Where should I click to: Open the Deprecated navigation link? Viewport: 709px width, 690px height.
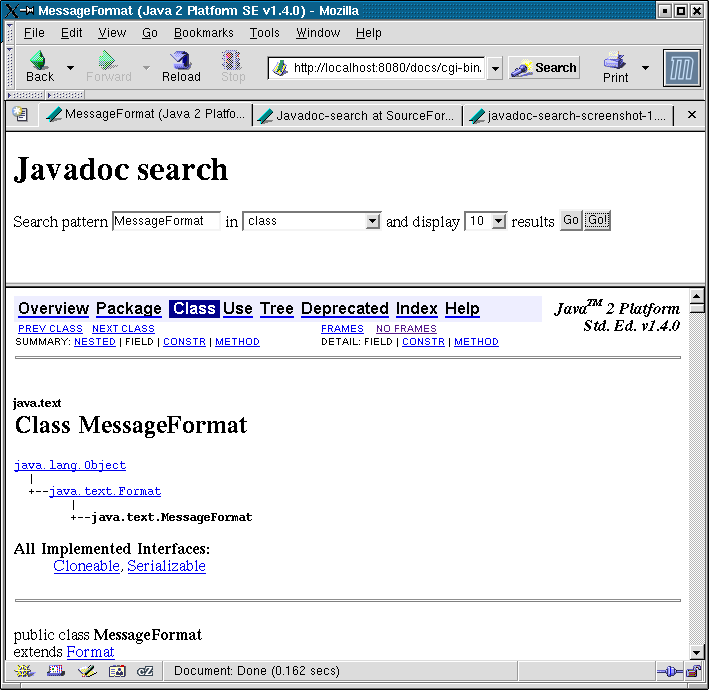pos(345,308)
